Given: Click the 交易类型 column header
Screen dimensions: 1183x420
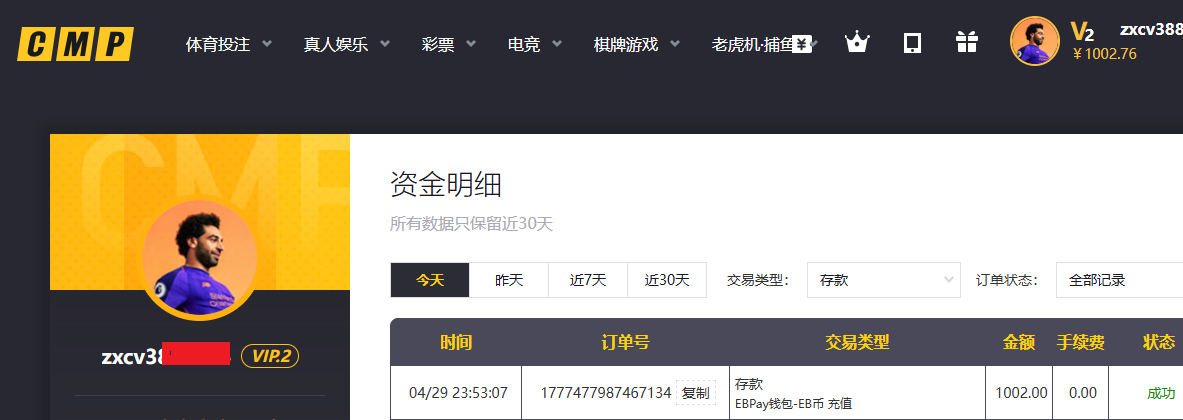Looking at the screenshot, I should (x=857, y=343).
